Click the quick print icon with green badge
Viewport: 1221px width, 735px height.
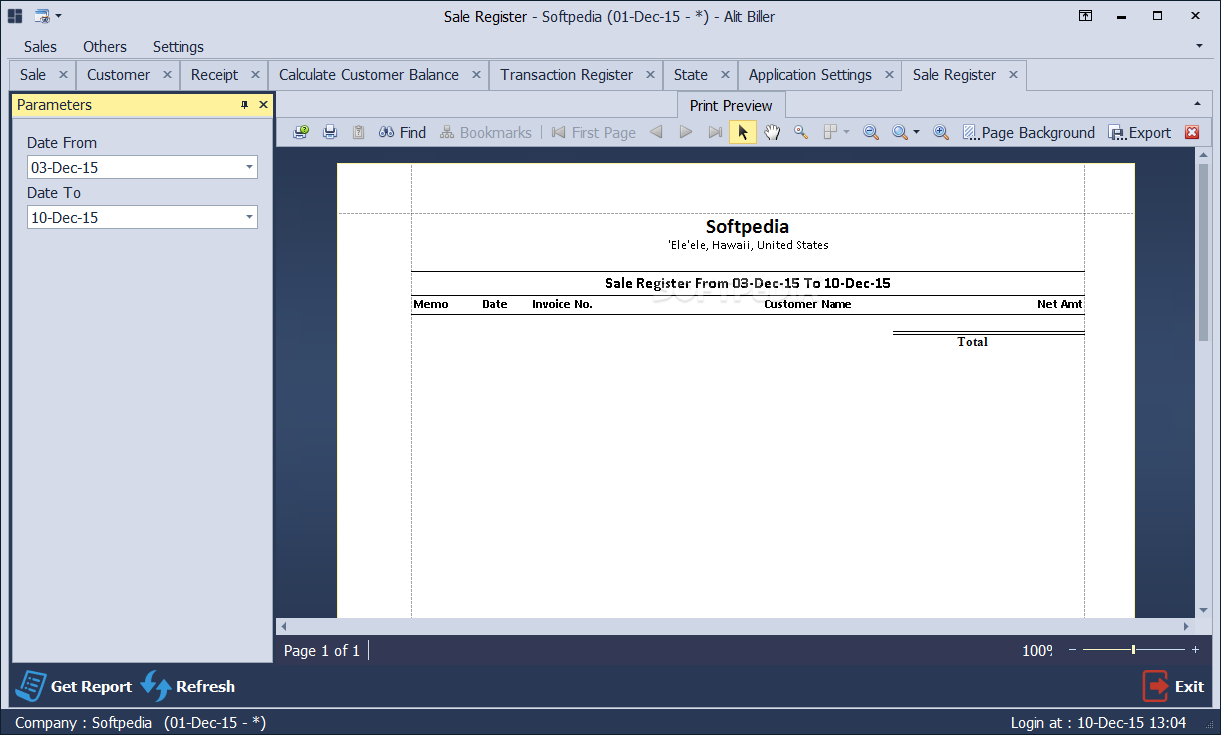point(300,132)
